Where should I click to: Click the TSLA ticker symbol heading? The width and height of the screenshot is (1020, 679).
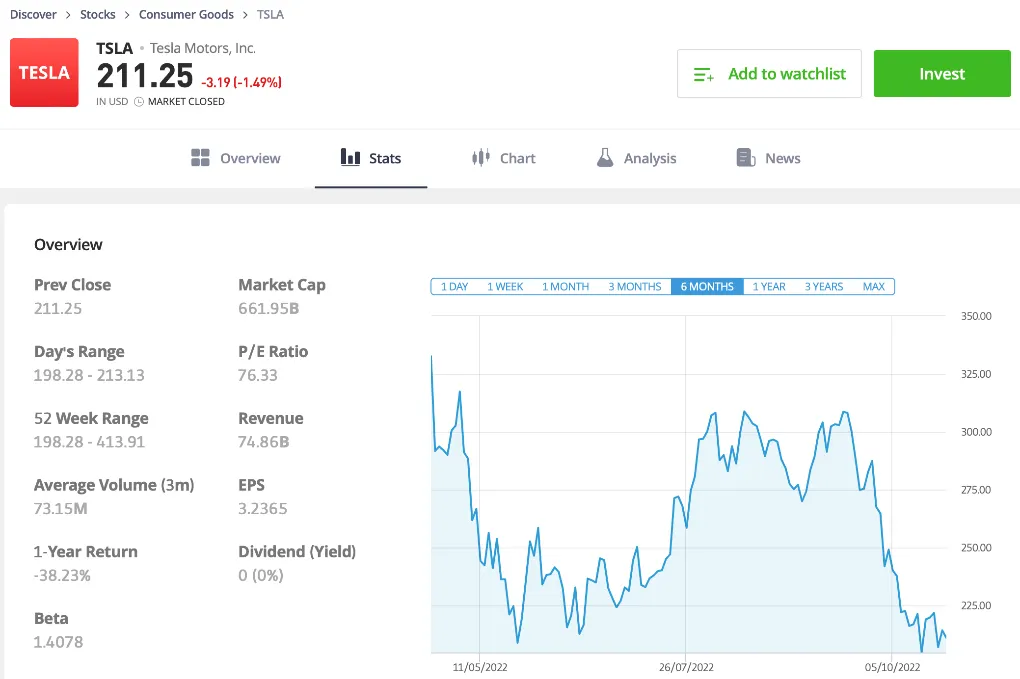pyautogui.click(x=114, y=48)
